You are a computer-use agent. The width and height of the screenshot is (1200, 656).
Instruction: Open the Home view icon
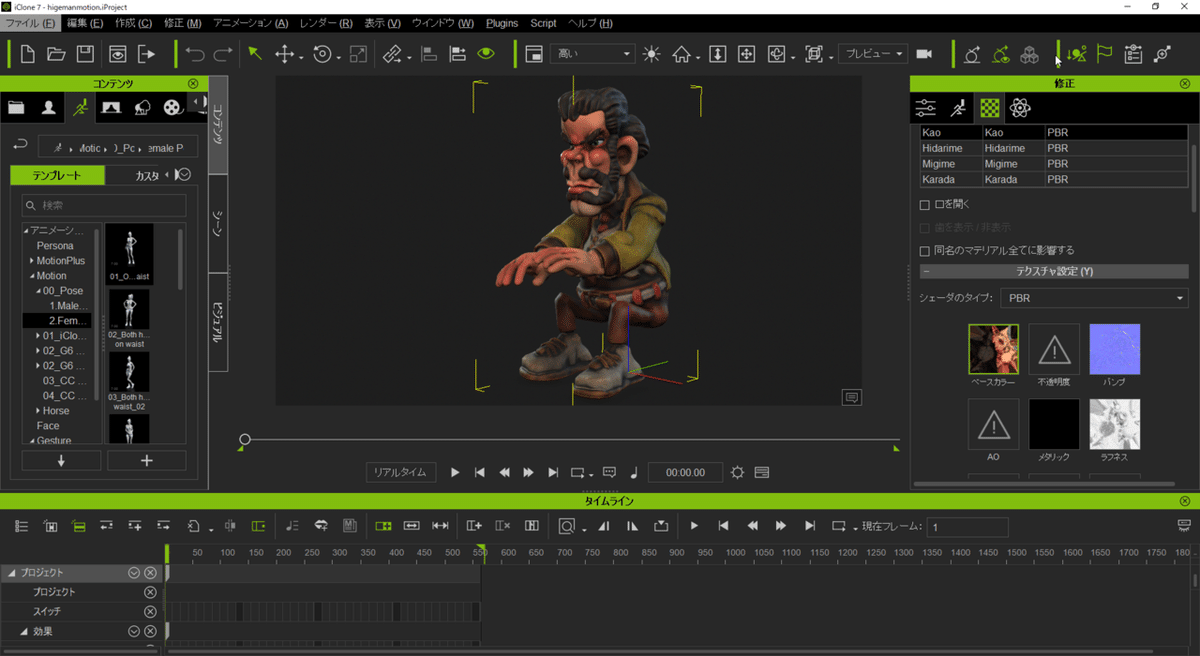pyautogui.click(x=683, y=54)
